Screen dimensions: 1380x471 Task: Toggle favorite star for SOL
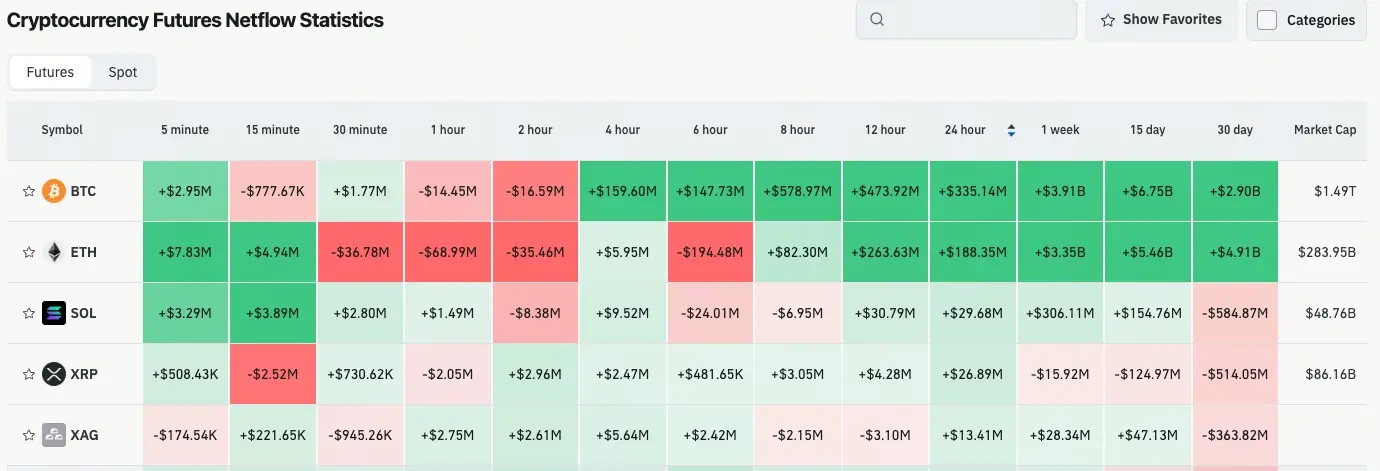(x=29, y=313)
